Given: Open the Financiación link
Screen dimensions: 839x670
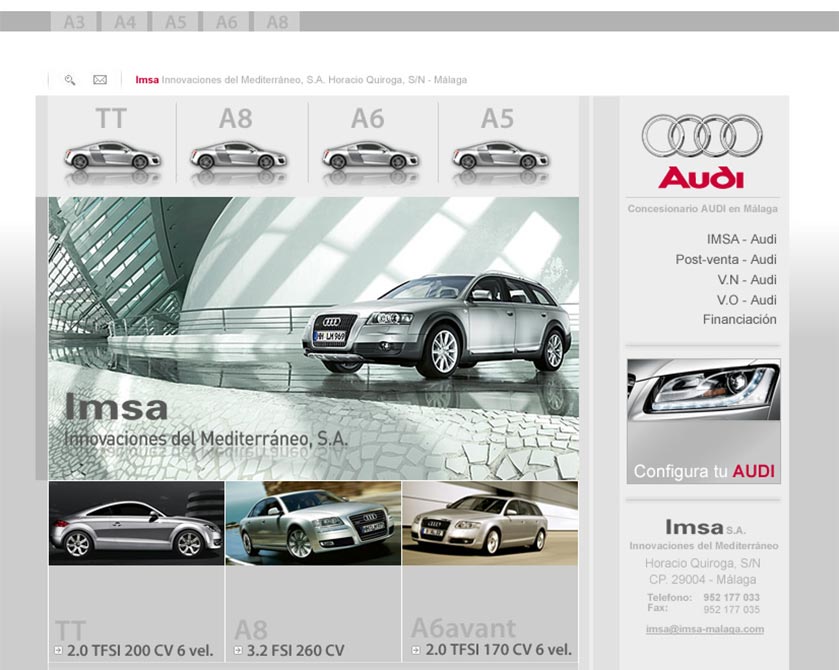Looking at the screenshot, I should (x=739, y=319).
